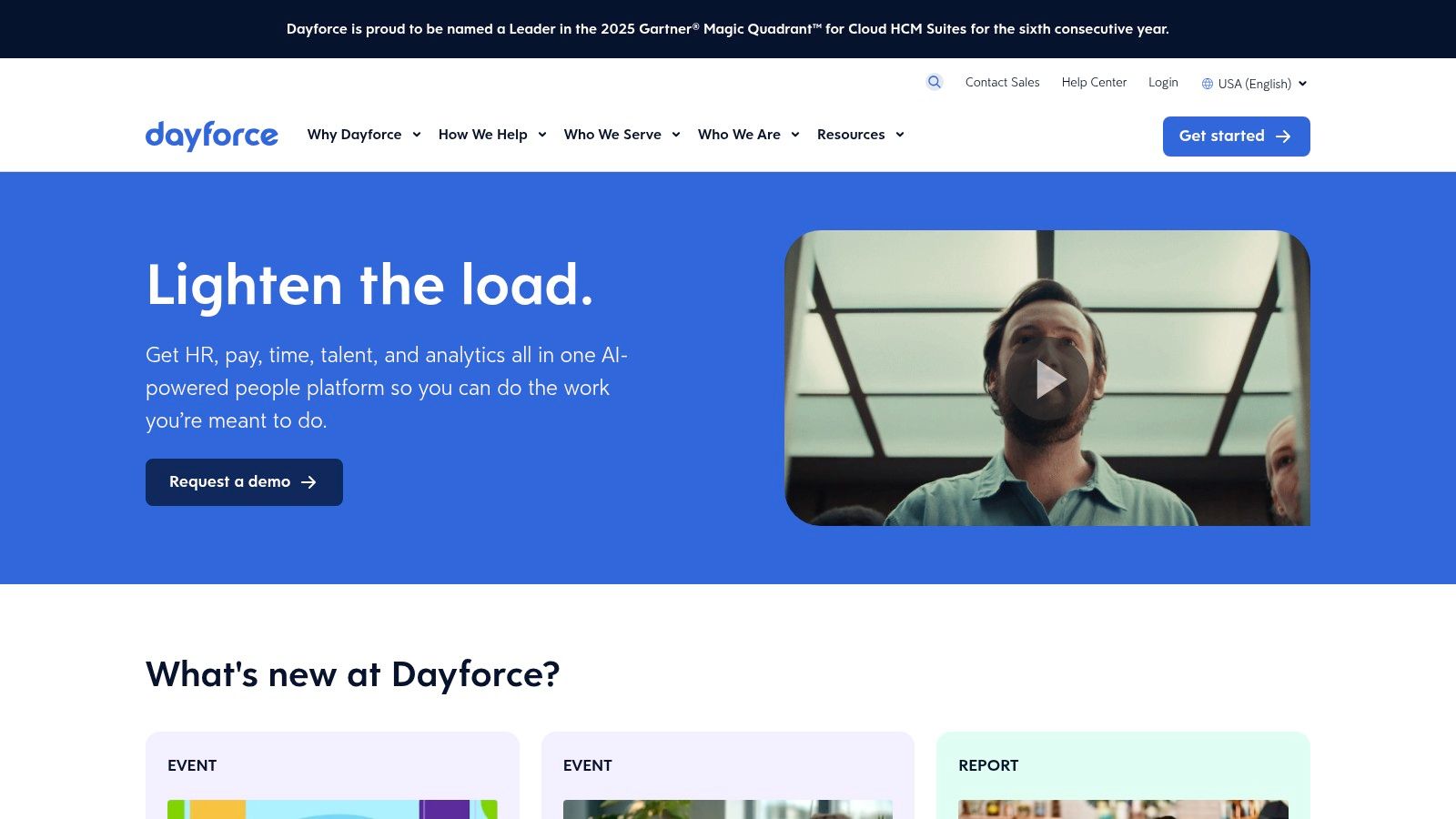
Task: Click the arrow icon in Request a demo button
Action: click(x=310, y=482)
